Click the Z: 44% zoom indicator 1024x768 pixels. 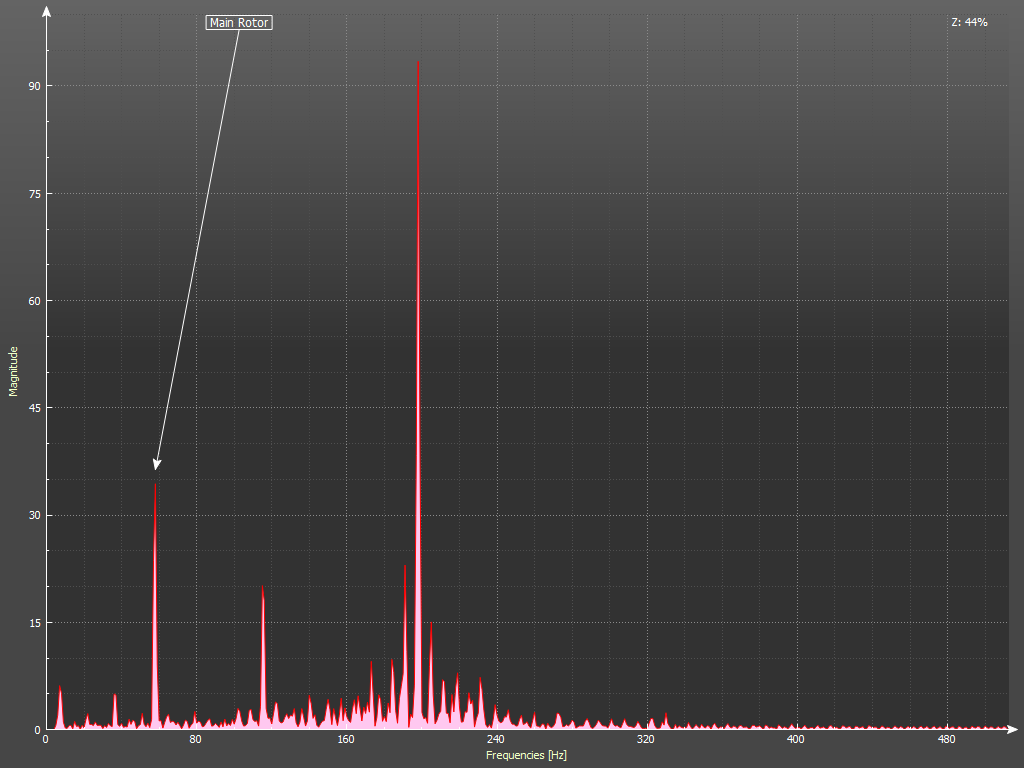point(969,22)
